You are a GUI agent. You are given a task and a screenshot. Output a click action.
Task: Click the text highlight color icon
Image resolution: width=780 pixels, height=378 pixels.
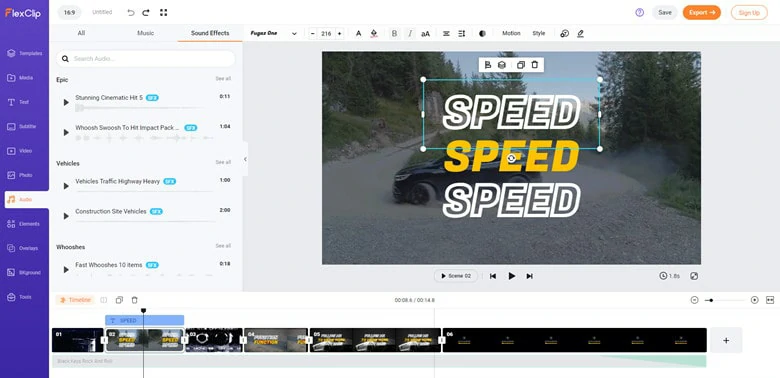pos(374,33)
